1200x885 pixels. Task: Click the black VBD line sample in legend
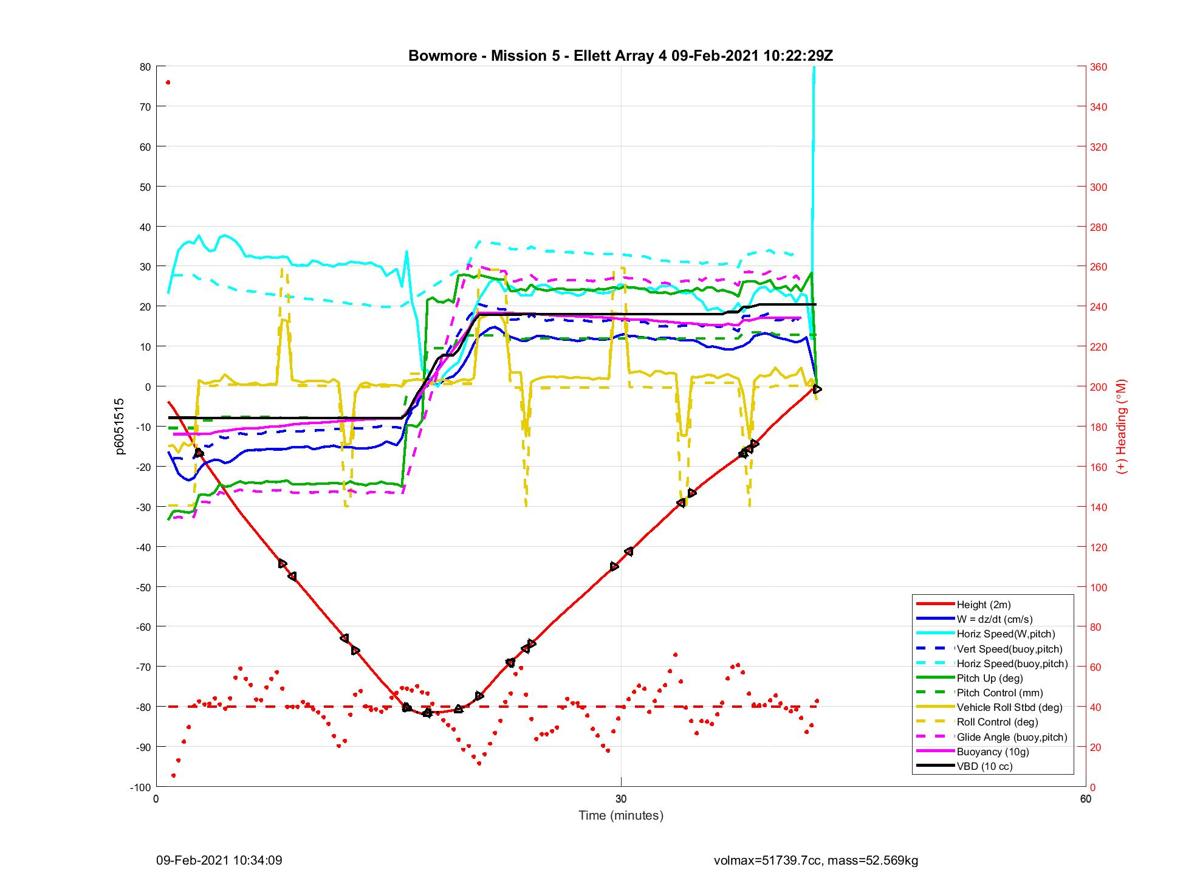pyautogui.click(x=934, y=766)
